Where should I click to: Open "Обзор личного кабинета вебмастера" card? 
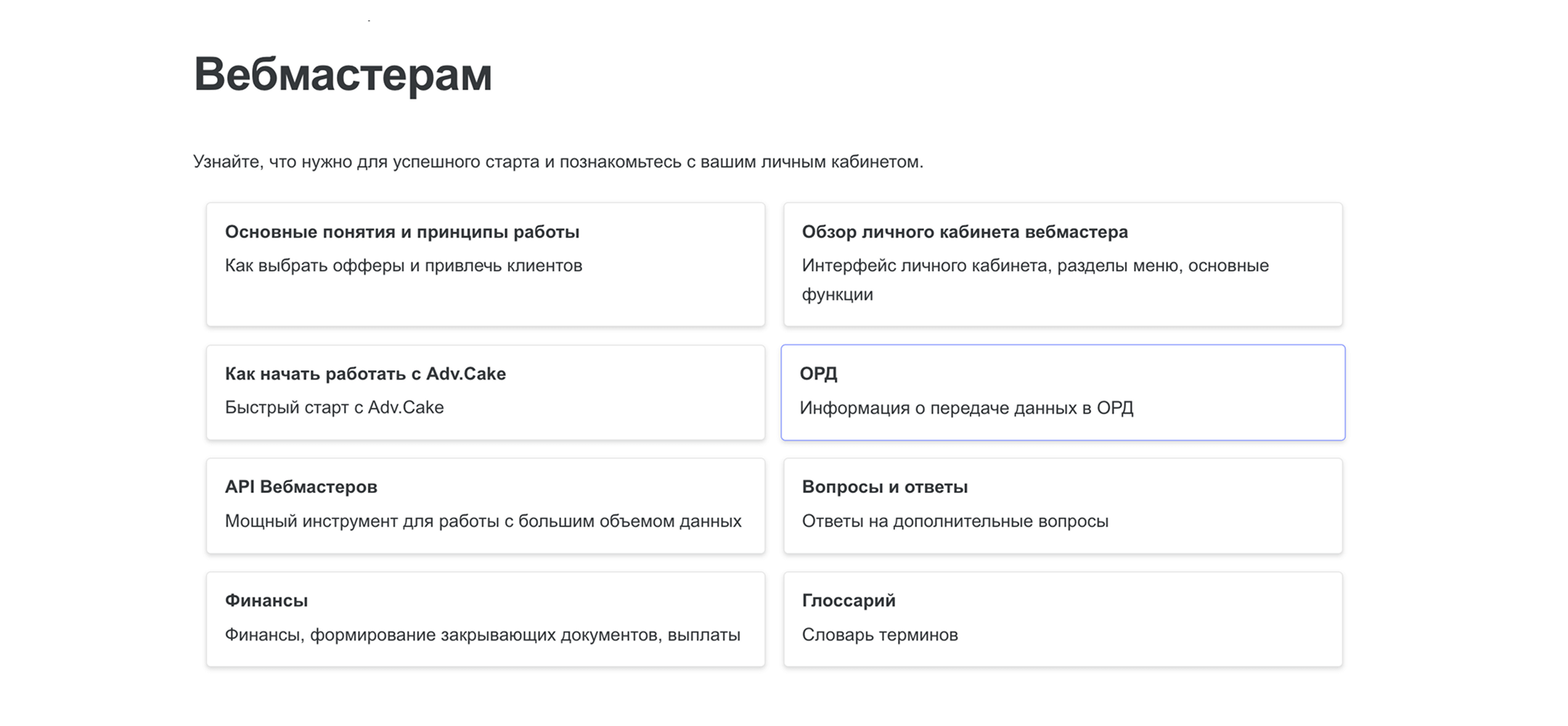pyautogui.click(x=964, y=232)
